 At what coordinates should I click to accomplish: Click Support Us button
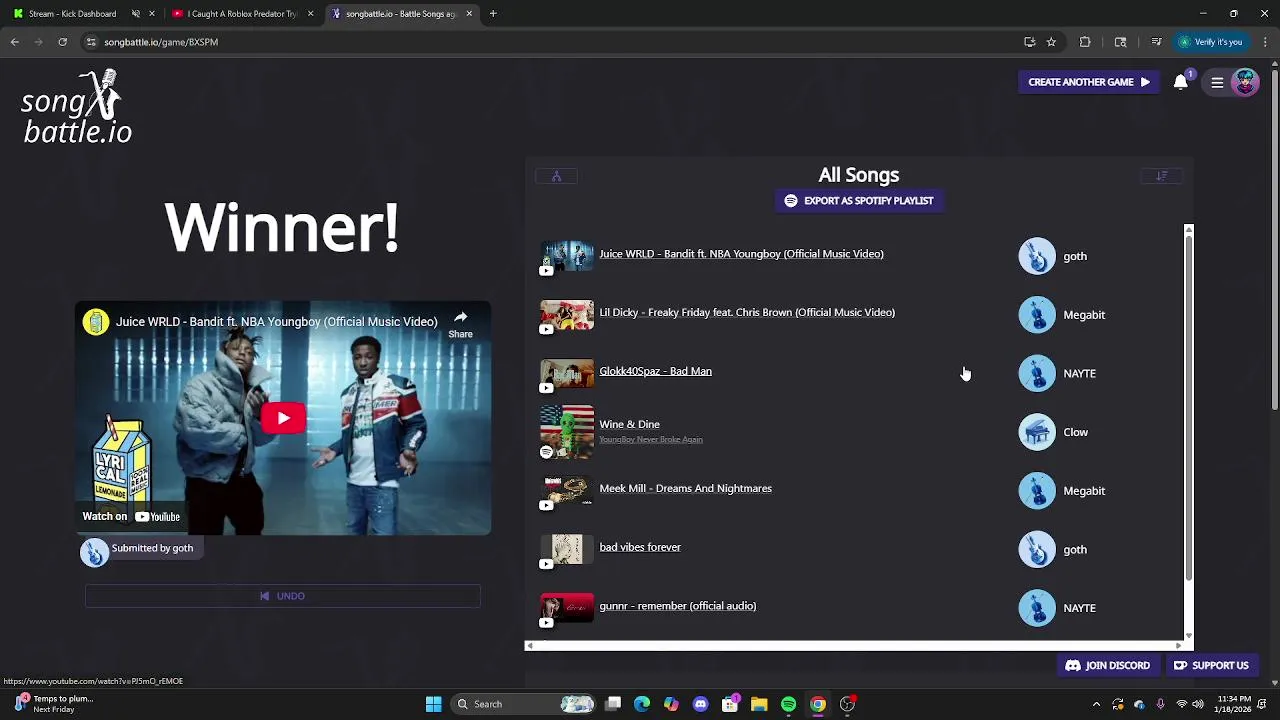(1211, 665)
